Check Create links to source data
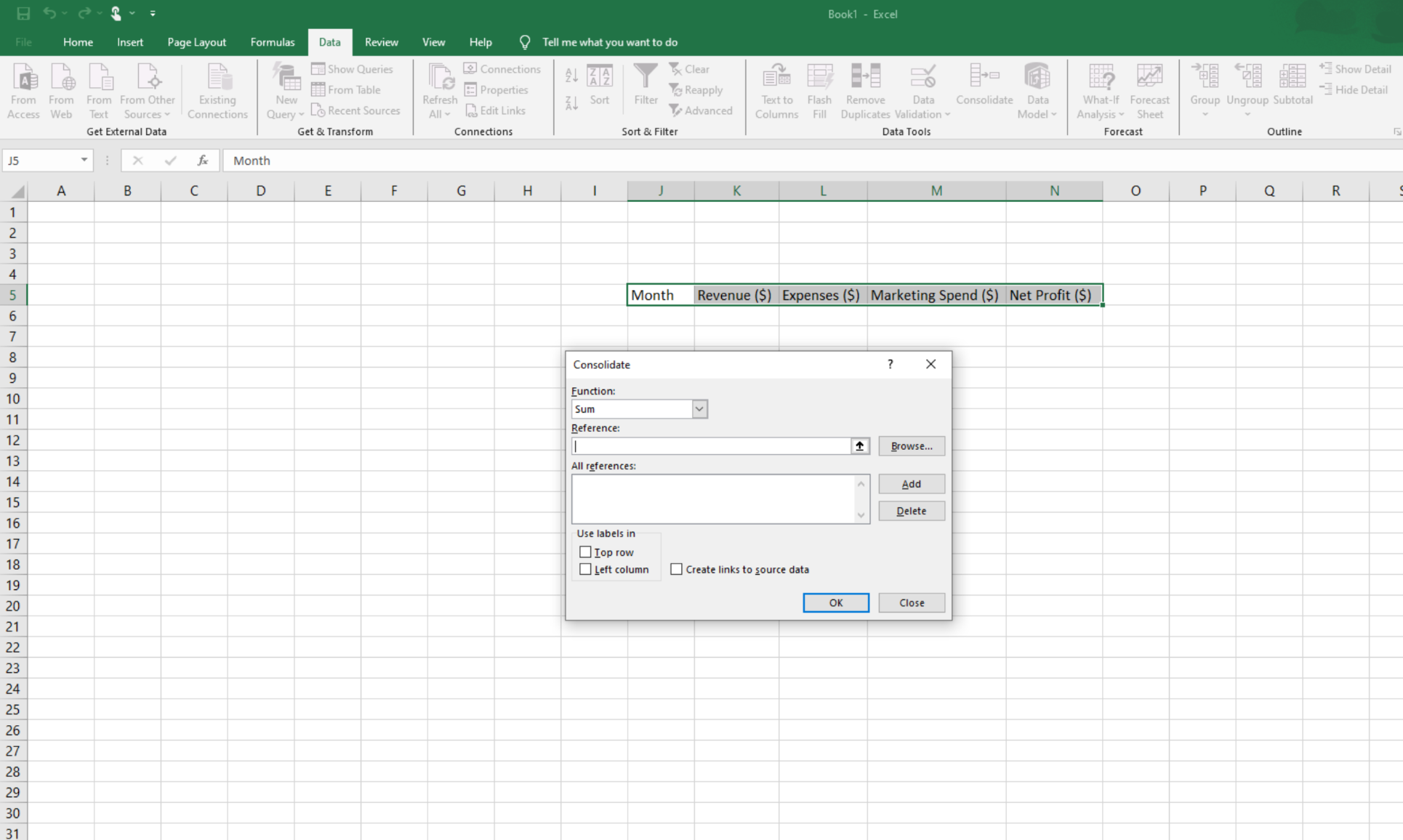 tap(676, 570)
